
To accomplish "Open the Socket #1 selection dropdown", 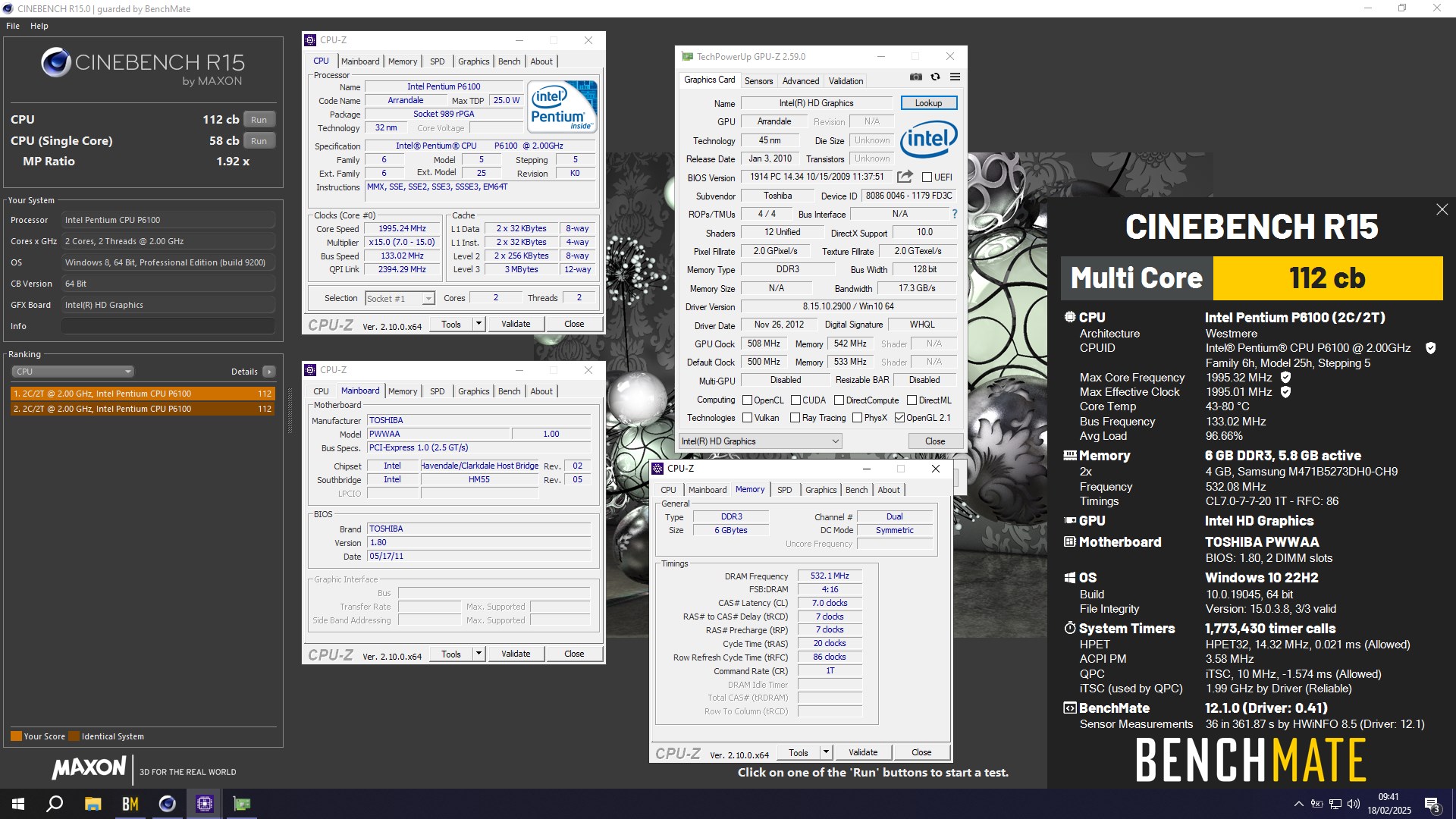I will [x=400, y=299].
